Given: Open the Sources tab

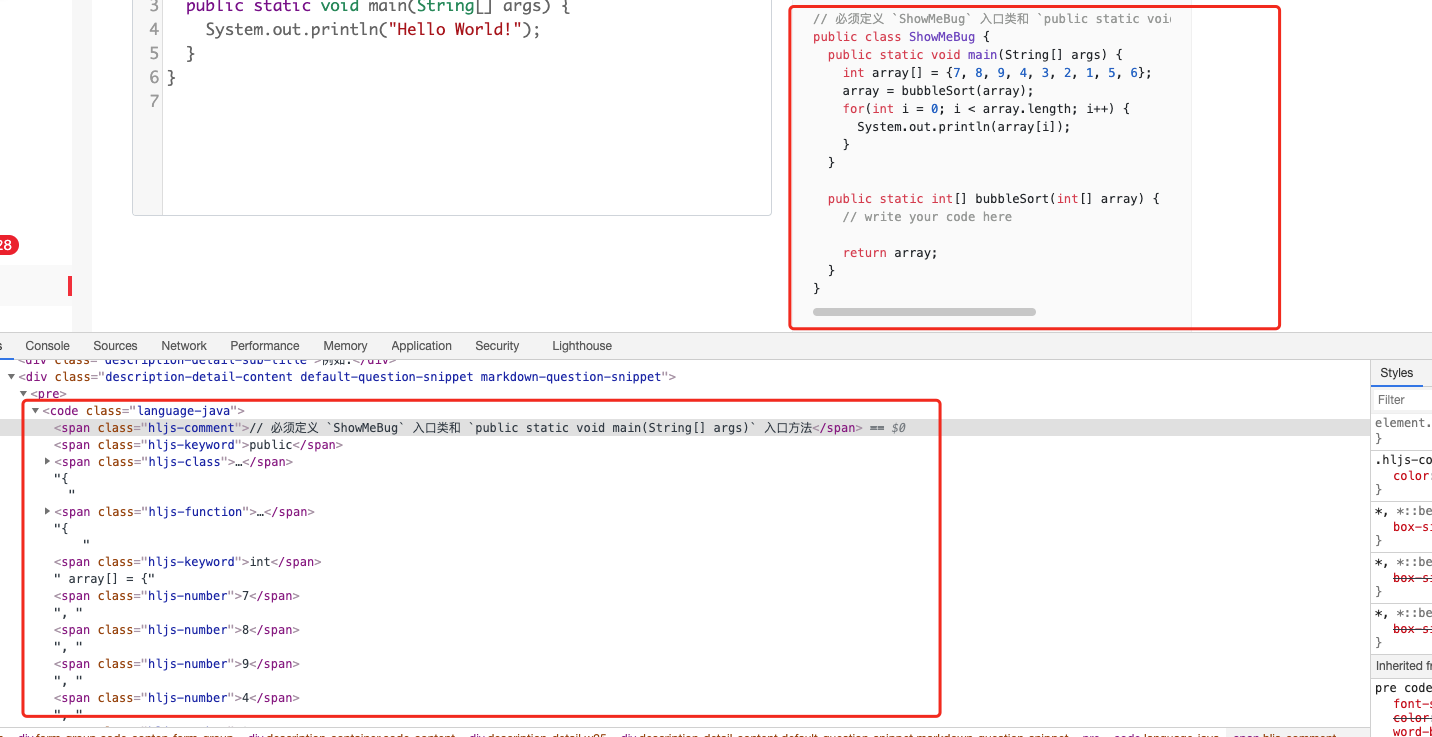Looking at the screenshot, I should tap(115, 345).
